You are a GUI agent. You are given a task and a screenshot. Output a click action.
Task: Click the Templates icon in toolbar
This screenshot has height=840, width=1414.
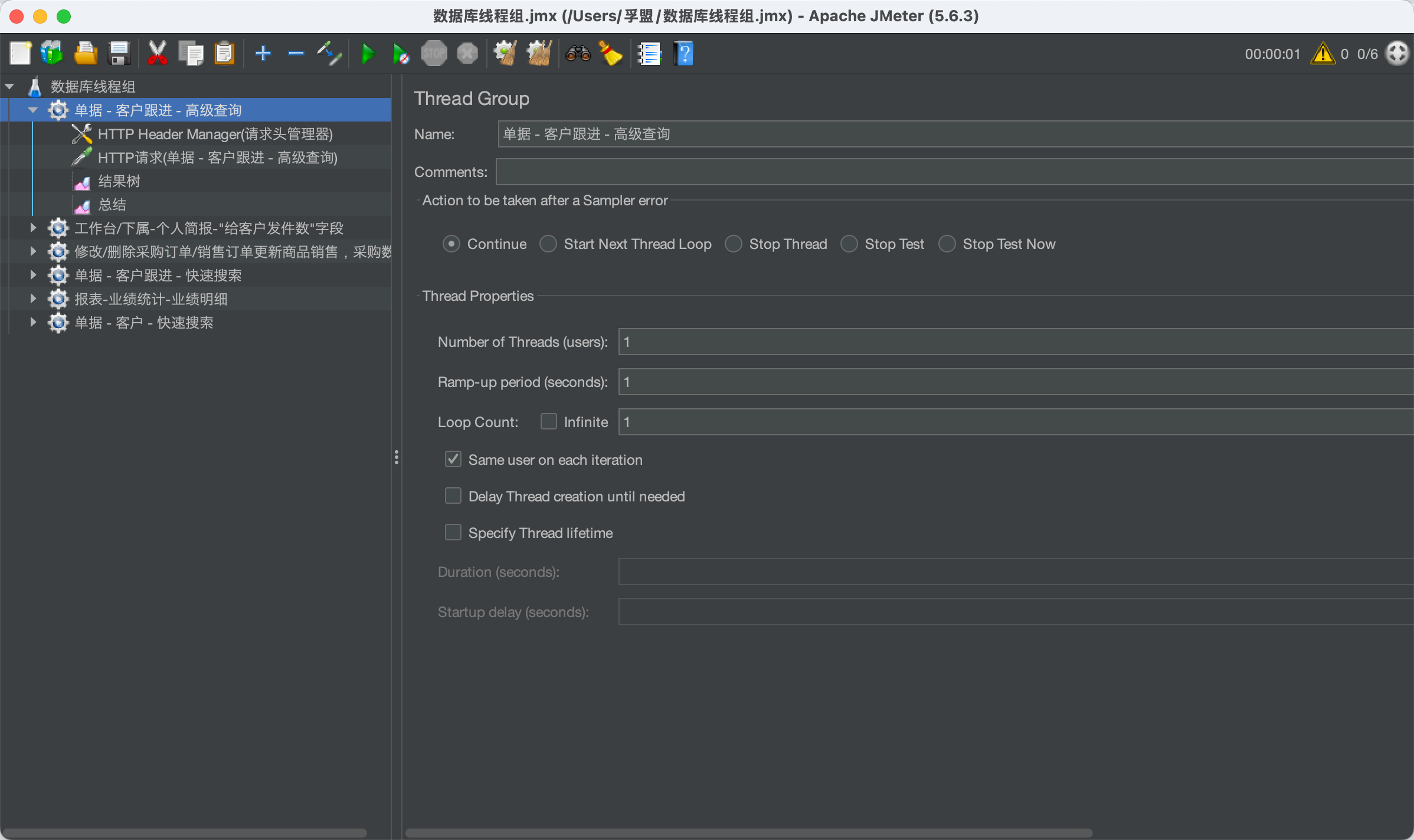coord(52,54)
